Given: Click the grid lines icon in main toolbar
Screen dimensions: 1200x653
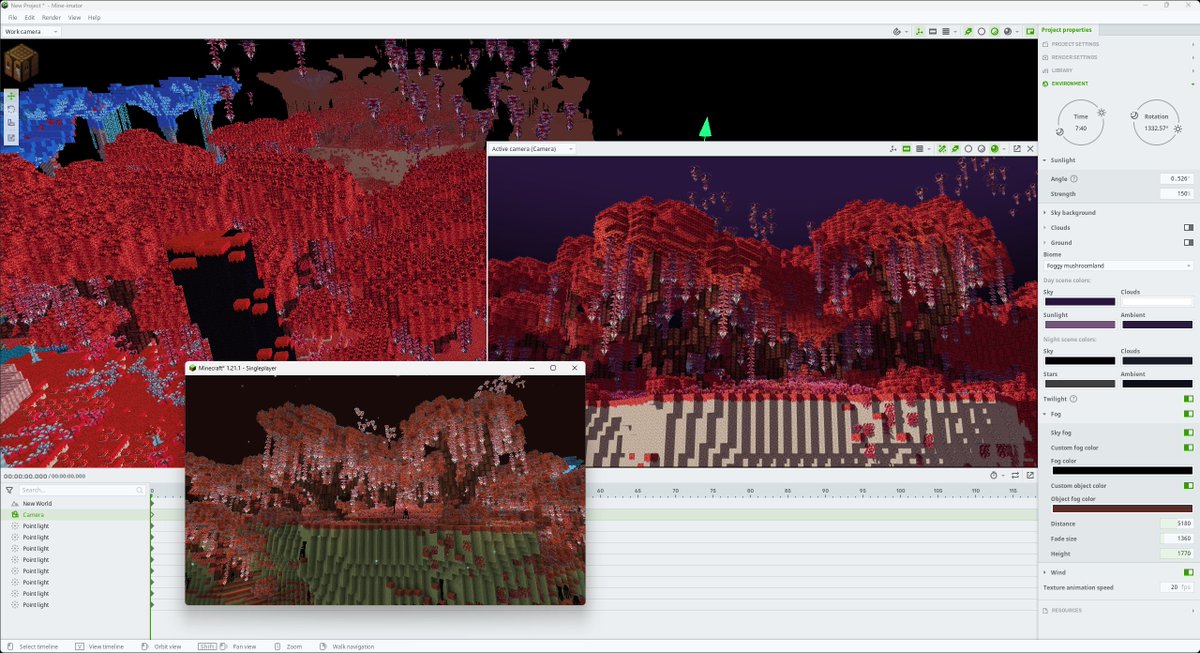Looking at the screenshot, I should [x=946, y=32].
